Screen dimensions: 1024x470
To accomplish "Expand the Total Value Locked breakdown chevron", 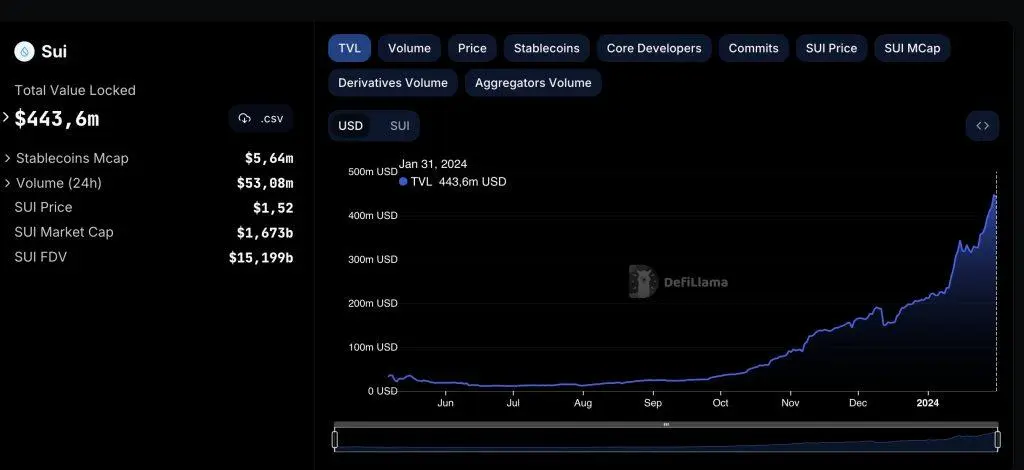I will click(6, 118).
